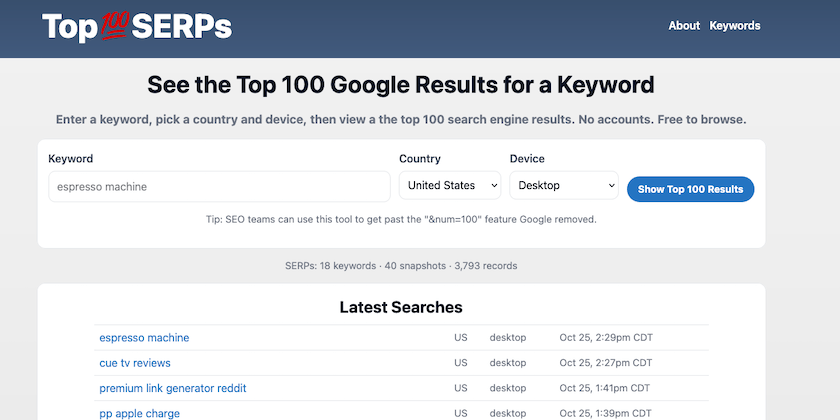
Task: Click the Country label above the dropdown
Action: [419, 159]
